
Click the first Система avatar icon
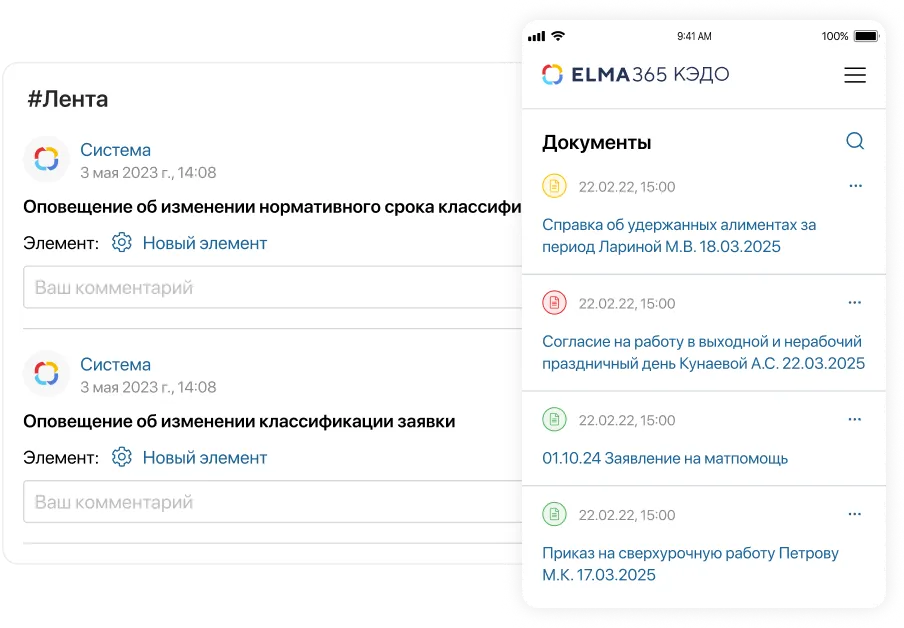(46, 159)
